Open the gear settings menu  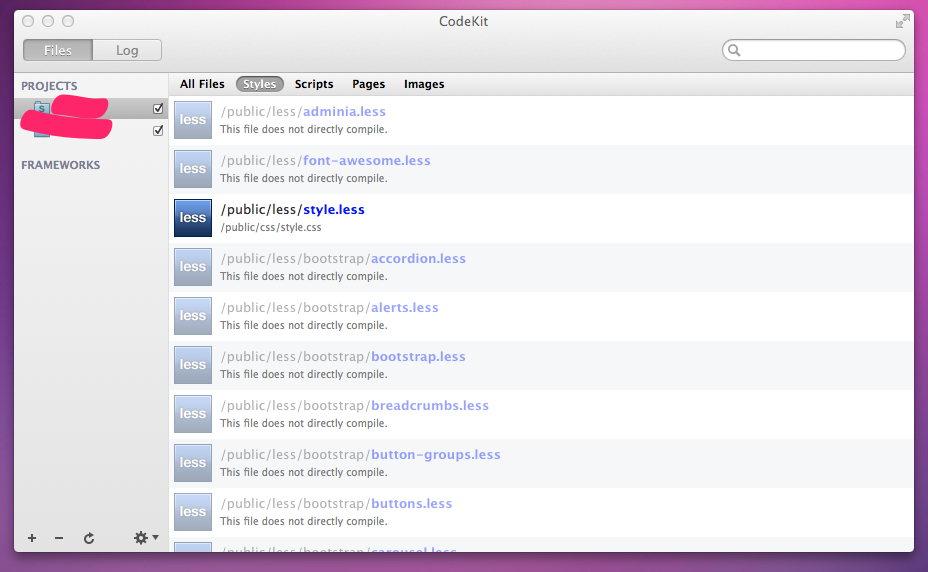coord(146,538)
